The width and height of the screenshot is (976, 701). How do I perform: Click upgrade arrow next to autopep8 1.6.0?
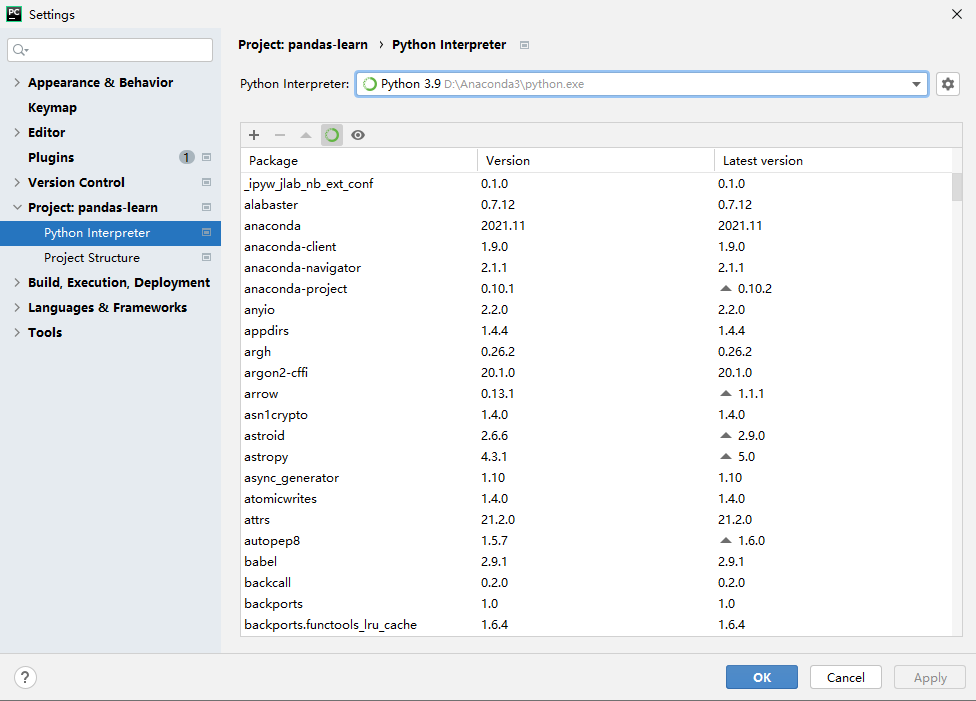click(x=726, y=540)
